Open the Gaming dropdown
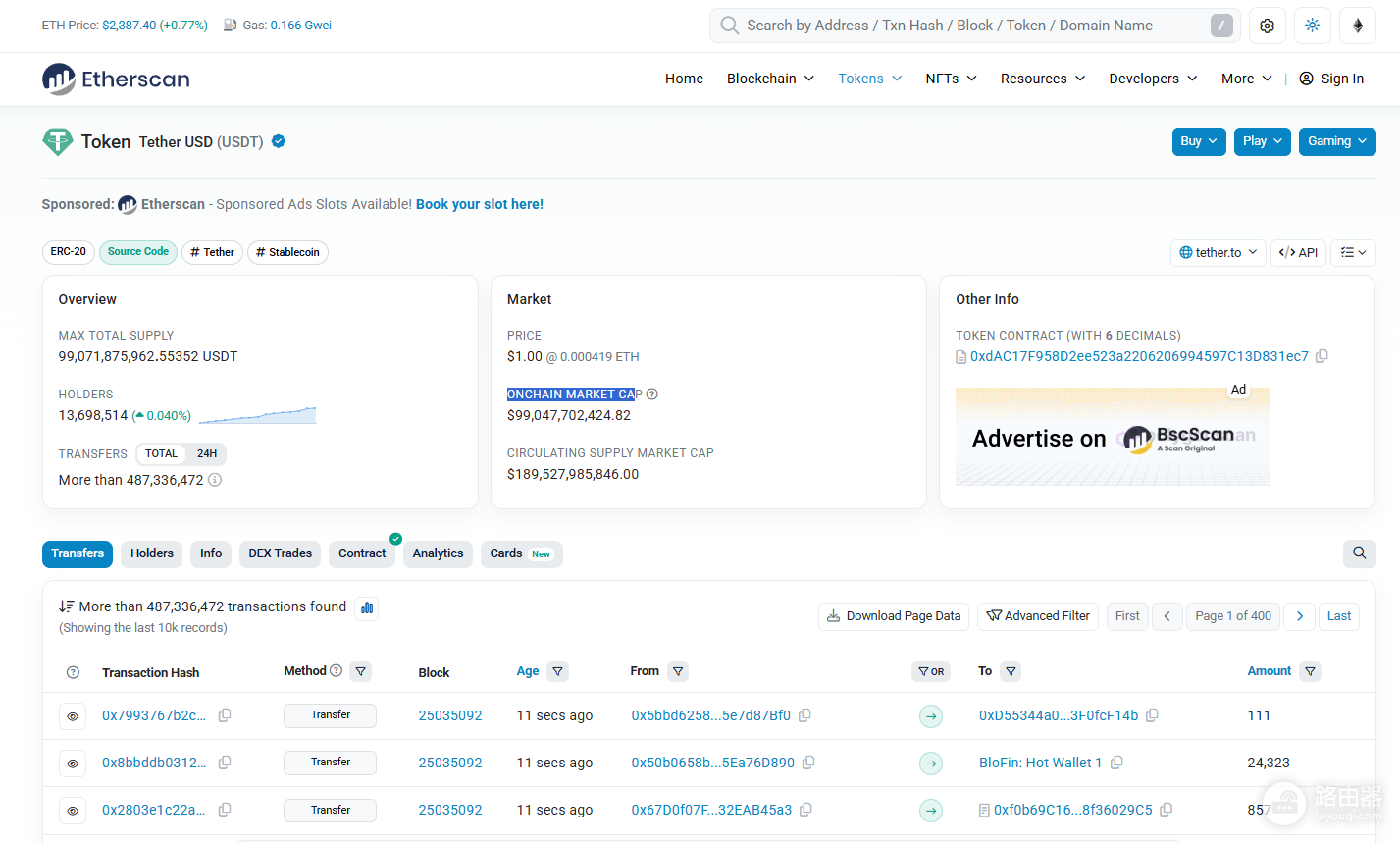The height and width of the screenshot is (843, 1400). [x=1337, y=141]
